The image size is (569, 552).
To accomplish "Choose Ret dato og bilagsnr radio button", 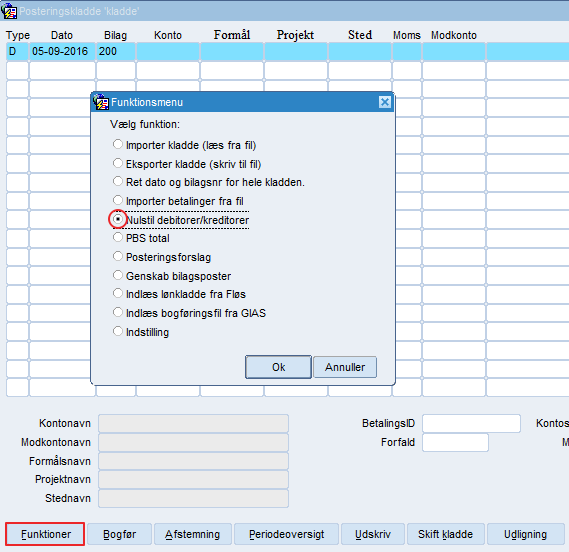I will click(118, 181).
